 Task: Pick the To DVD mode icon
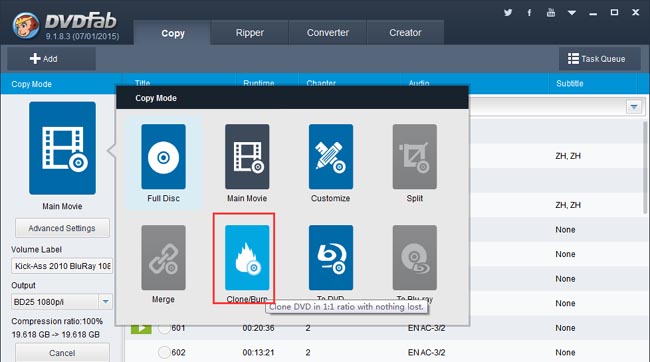(x=331, y=258)
